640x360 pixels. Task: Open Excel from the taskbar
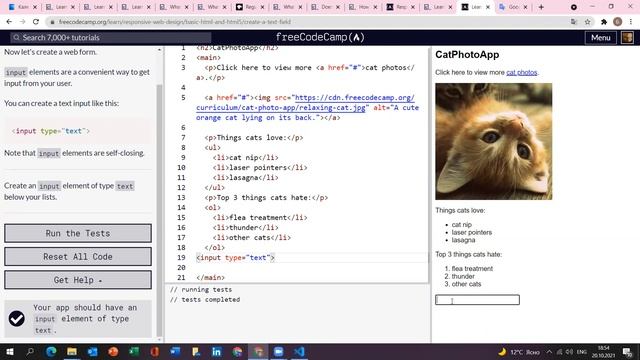pos(134,351)
